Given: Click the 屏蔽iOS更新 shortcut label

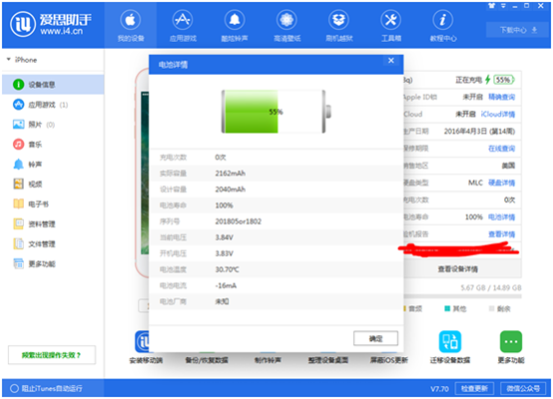Looking at the screenshot, I should 389,360.
